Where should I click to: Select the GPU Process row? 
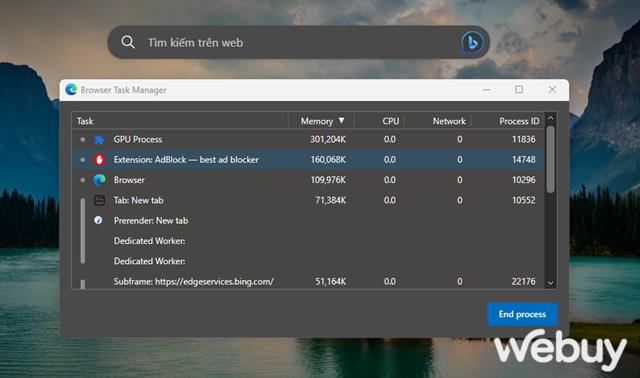click(x=308, y=139)
